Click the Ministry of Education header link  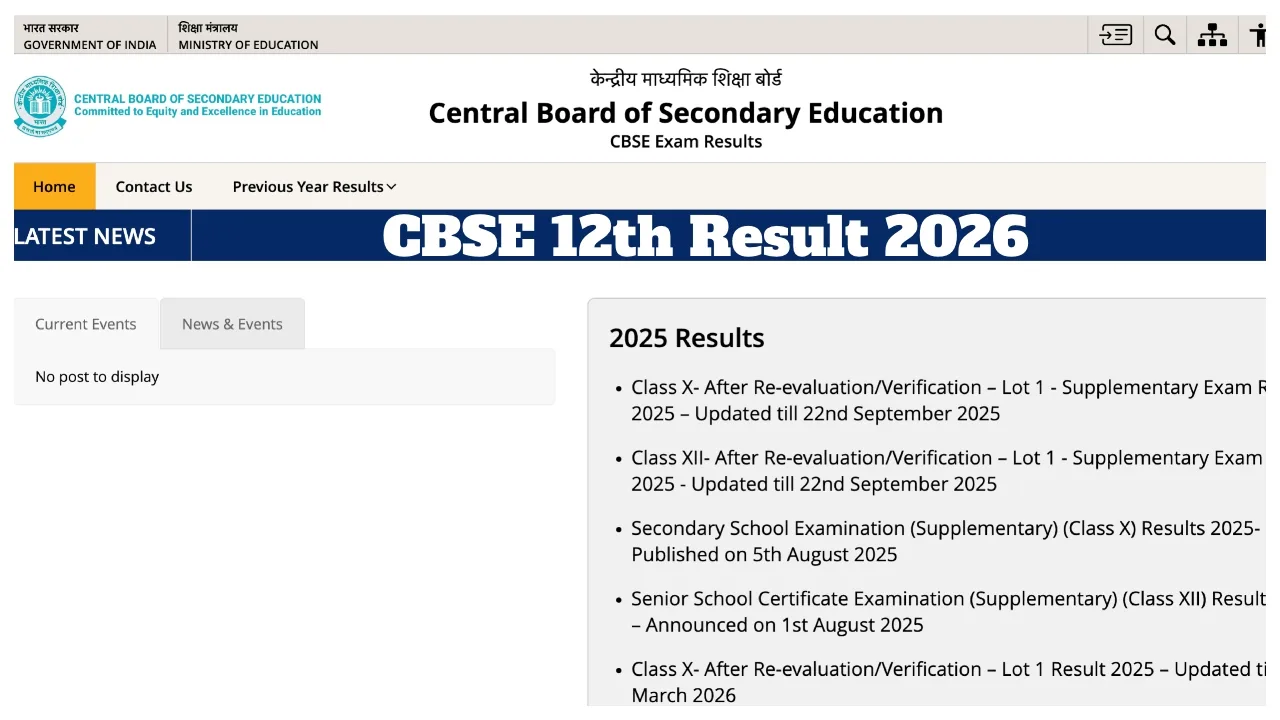[248, 36]
